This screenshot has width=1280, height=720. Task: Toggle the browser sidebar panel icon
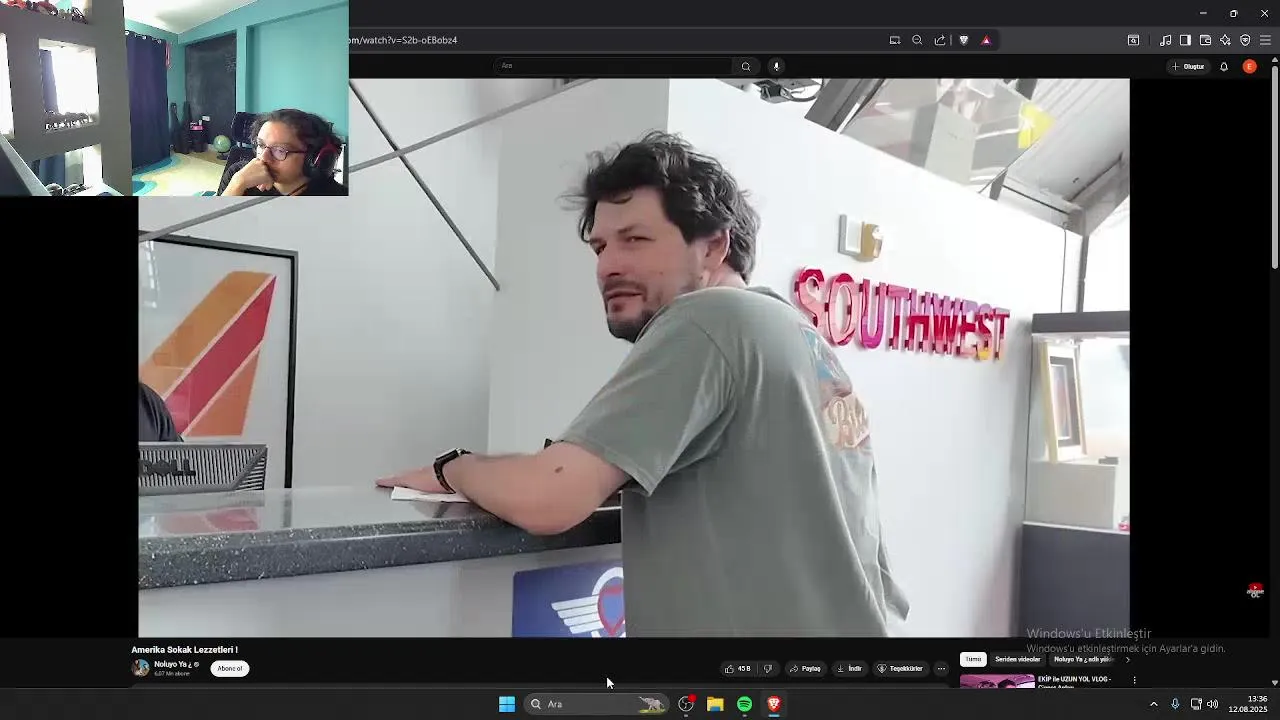click(x=1185, y=40)
